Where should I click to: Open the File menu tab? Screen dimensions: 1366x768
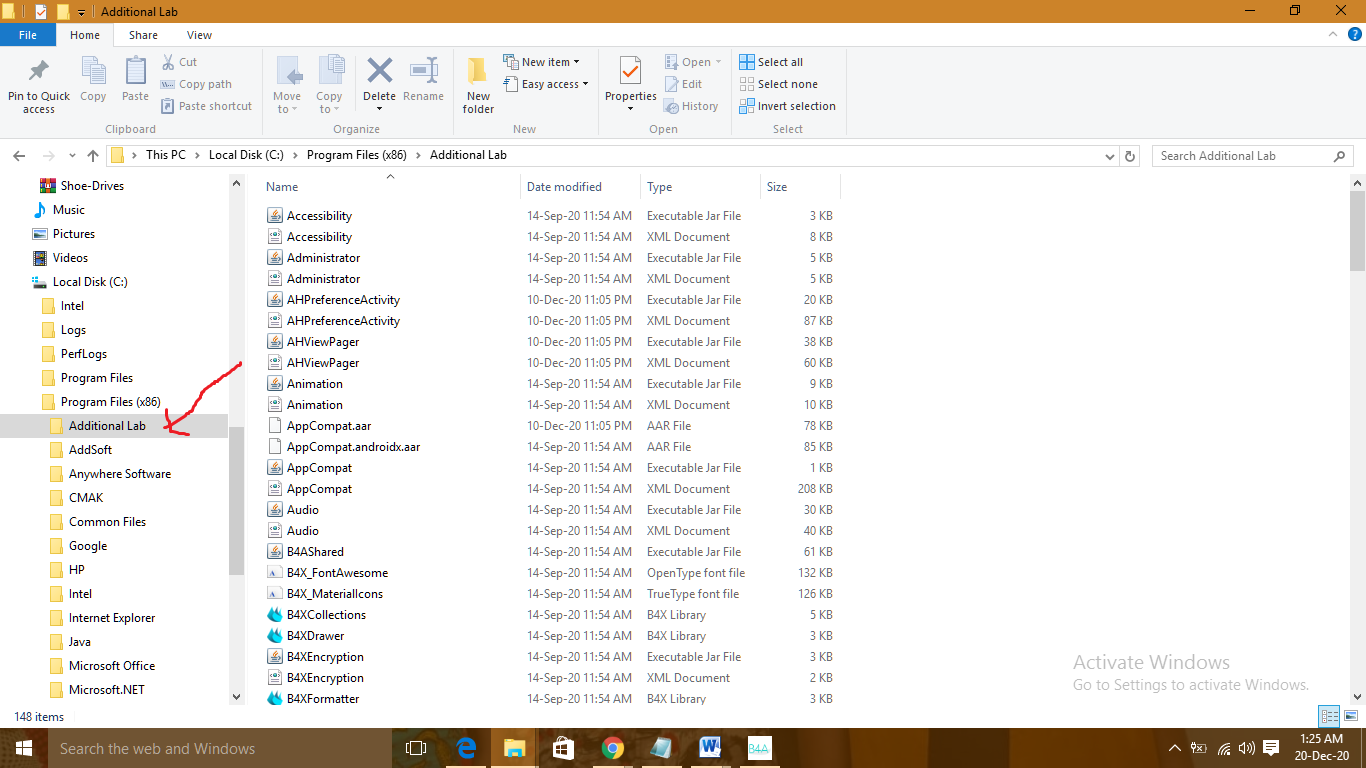pyautogui.click(x=28, y=35)
